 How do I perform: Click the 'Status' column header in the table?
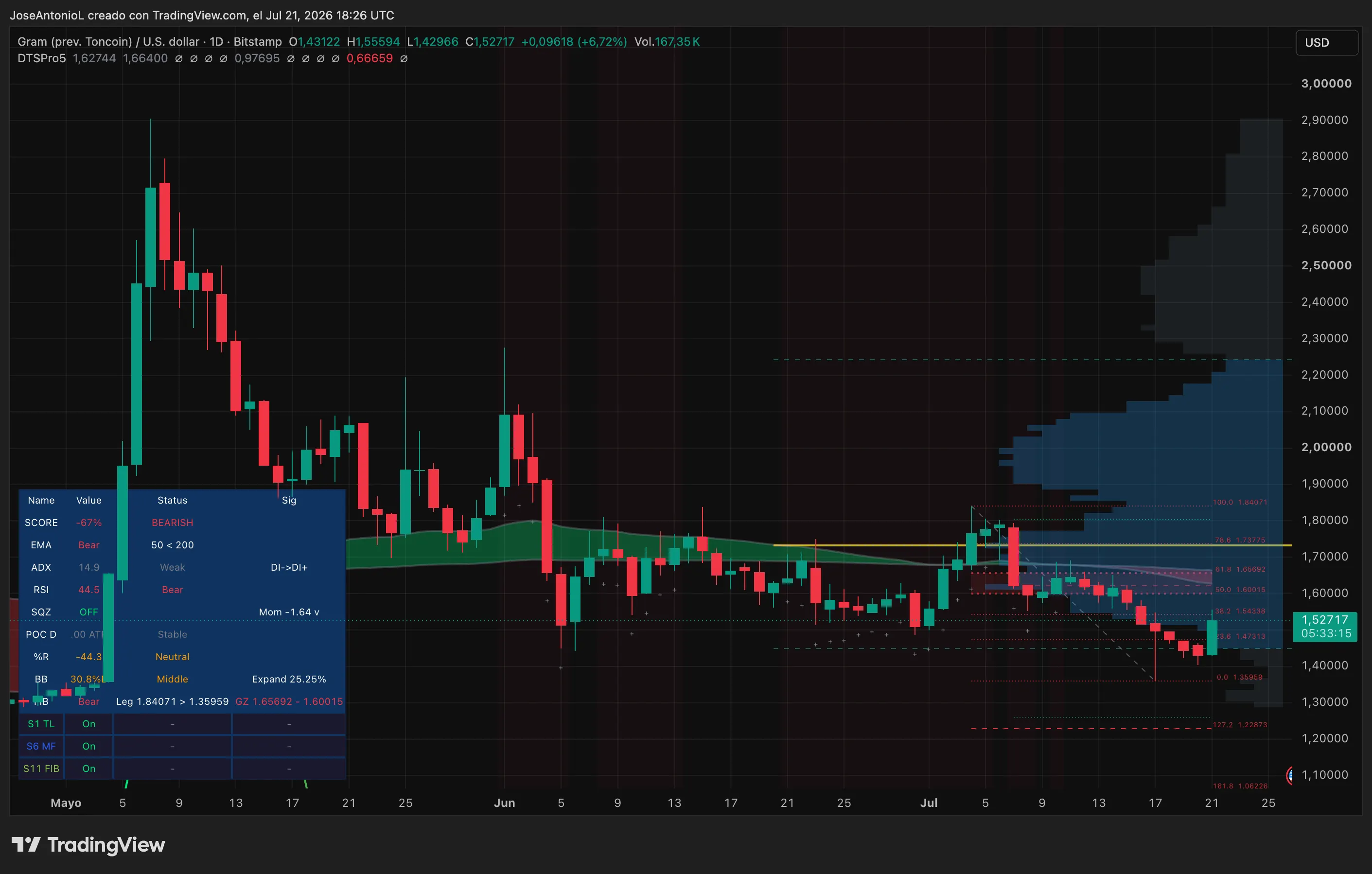(x=172, y=500)
